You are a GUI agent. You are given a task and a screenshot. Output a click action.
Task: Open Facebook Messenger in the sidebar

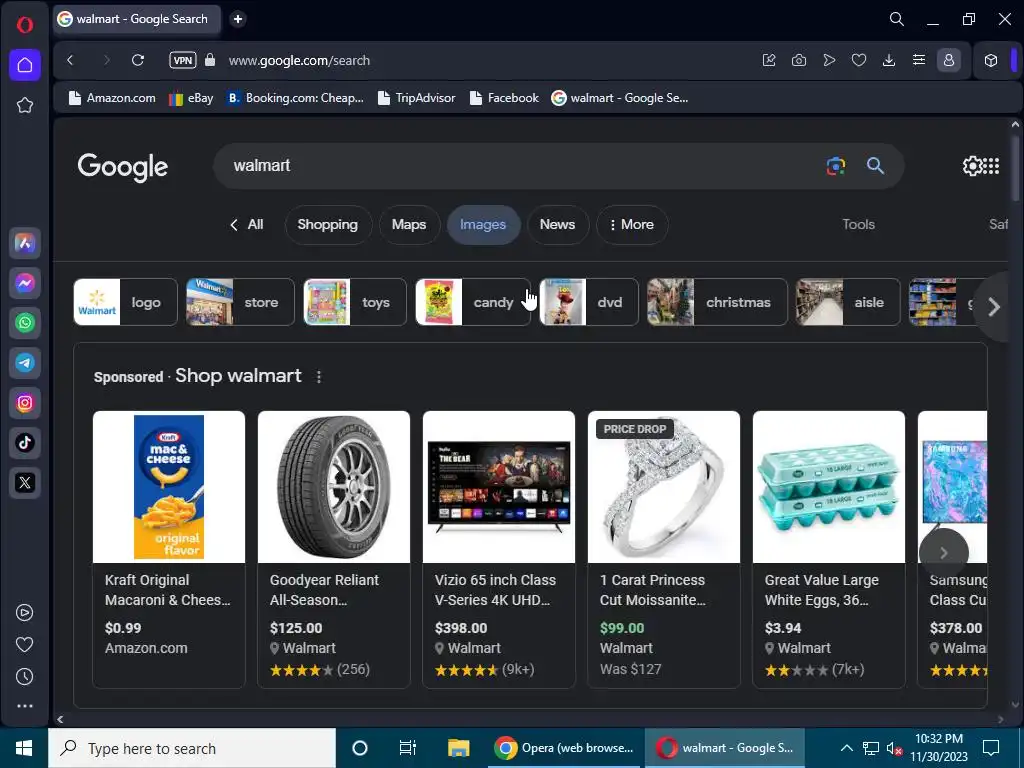[x=25, y=283]
